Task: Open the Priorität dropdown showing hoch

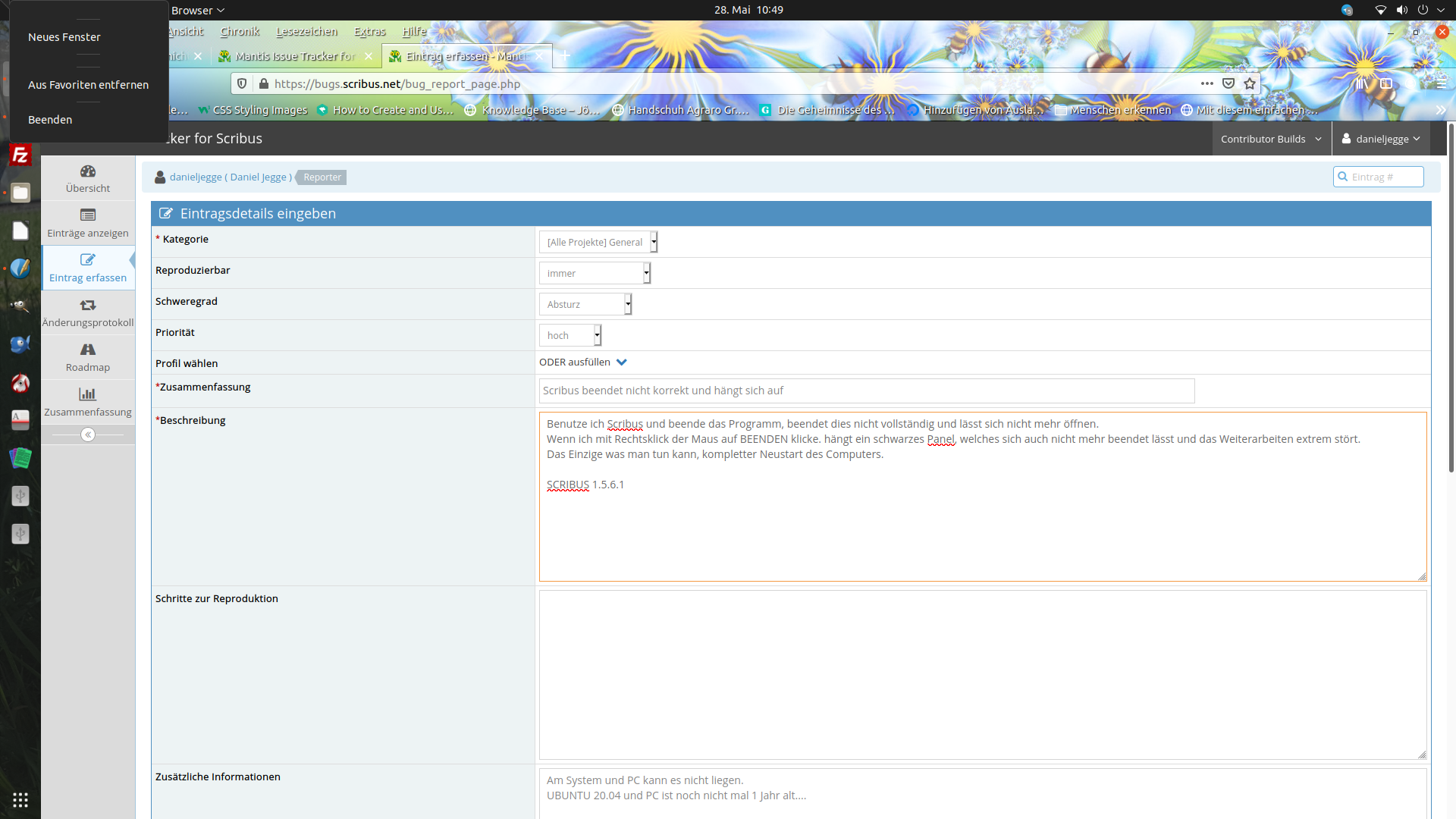Action: (570, 335)
